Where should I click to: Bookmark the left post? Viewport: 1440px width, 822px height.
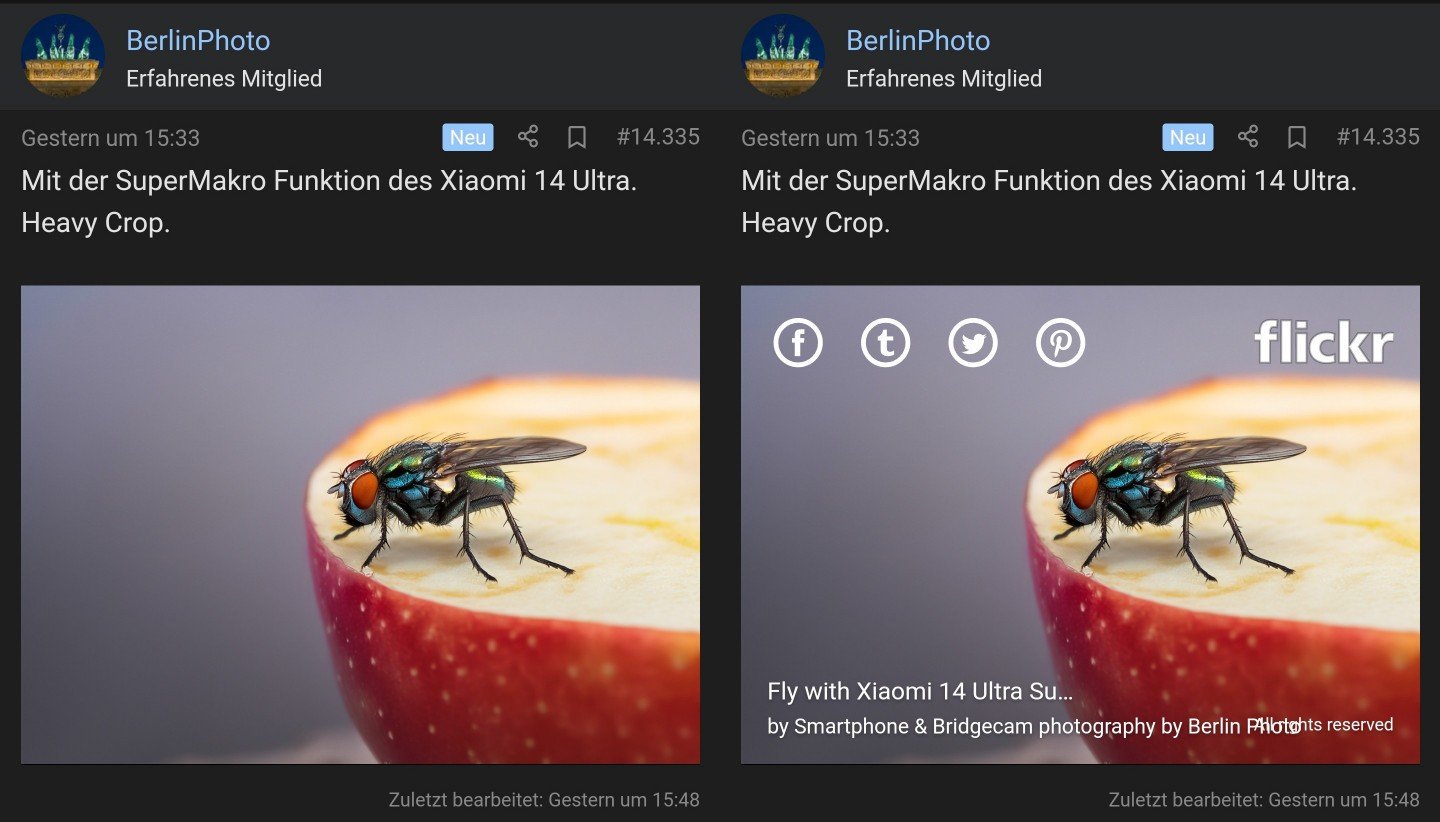(577, 137)
